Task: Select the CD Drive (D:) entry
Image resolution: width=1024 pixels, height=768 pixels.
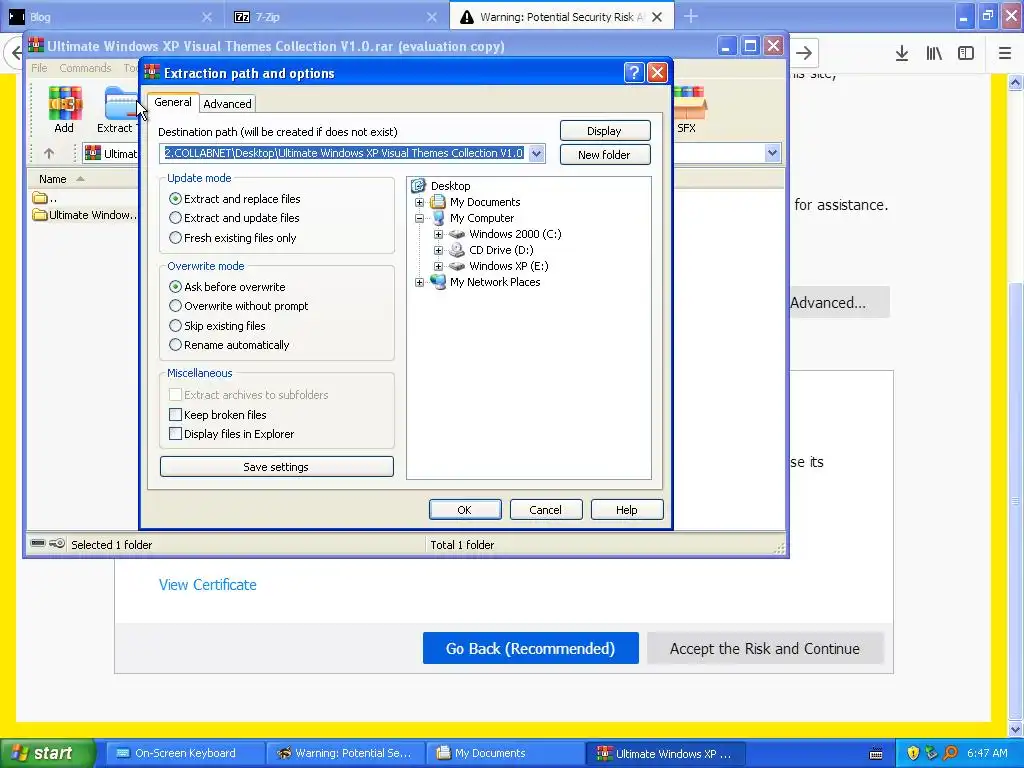Action: coord(501,250)
